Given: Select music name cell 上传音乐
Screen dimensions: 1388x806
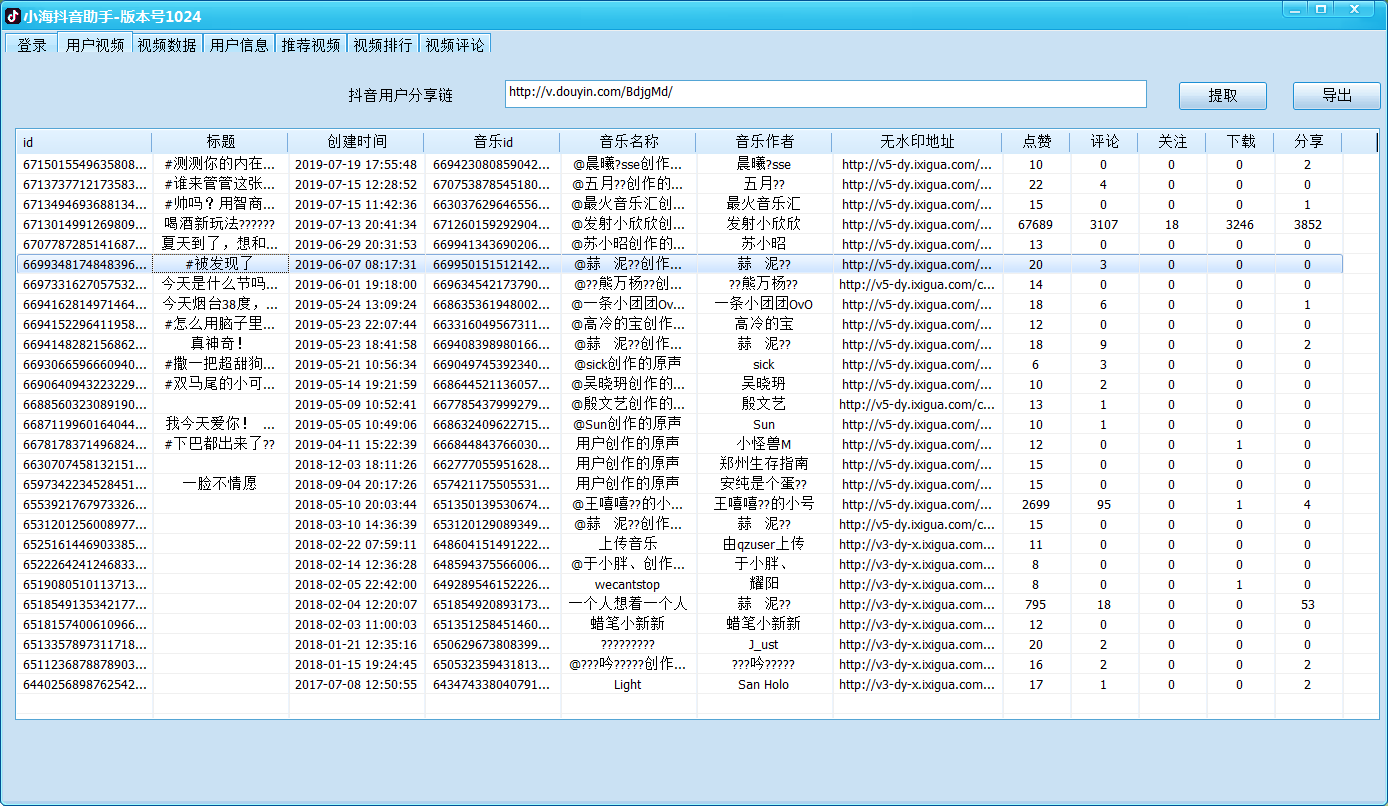Looking at the screenshot, I should coord(629,544).
